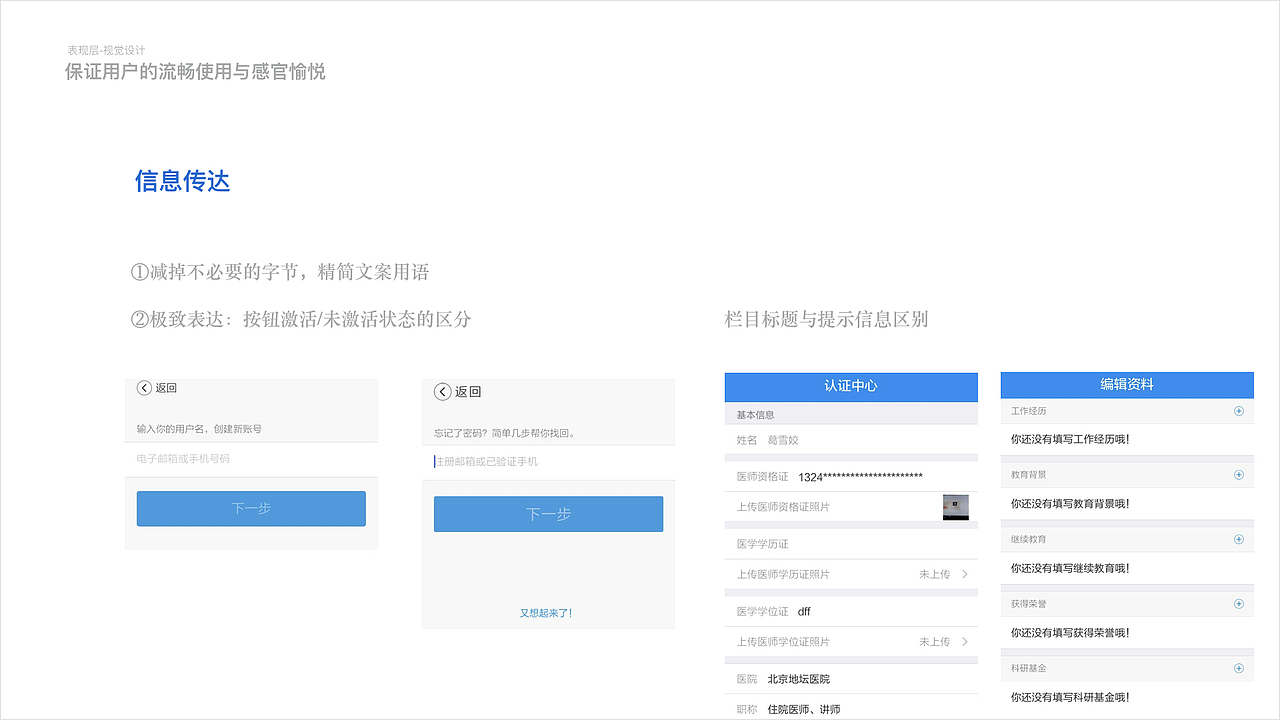Viewport: 1280px width, 720px height.
Task: Click the active 下一步 button
Action: tap(548, 513)
